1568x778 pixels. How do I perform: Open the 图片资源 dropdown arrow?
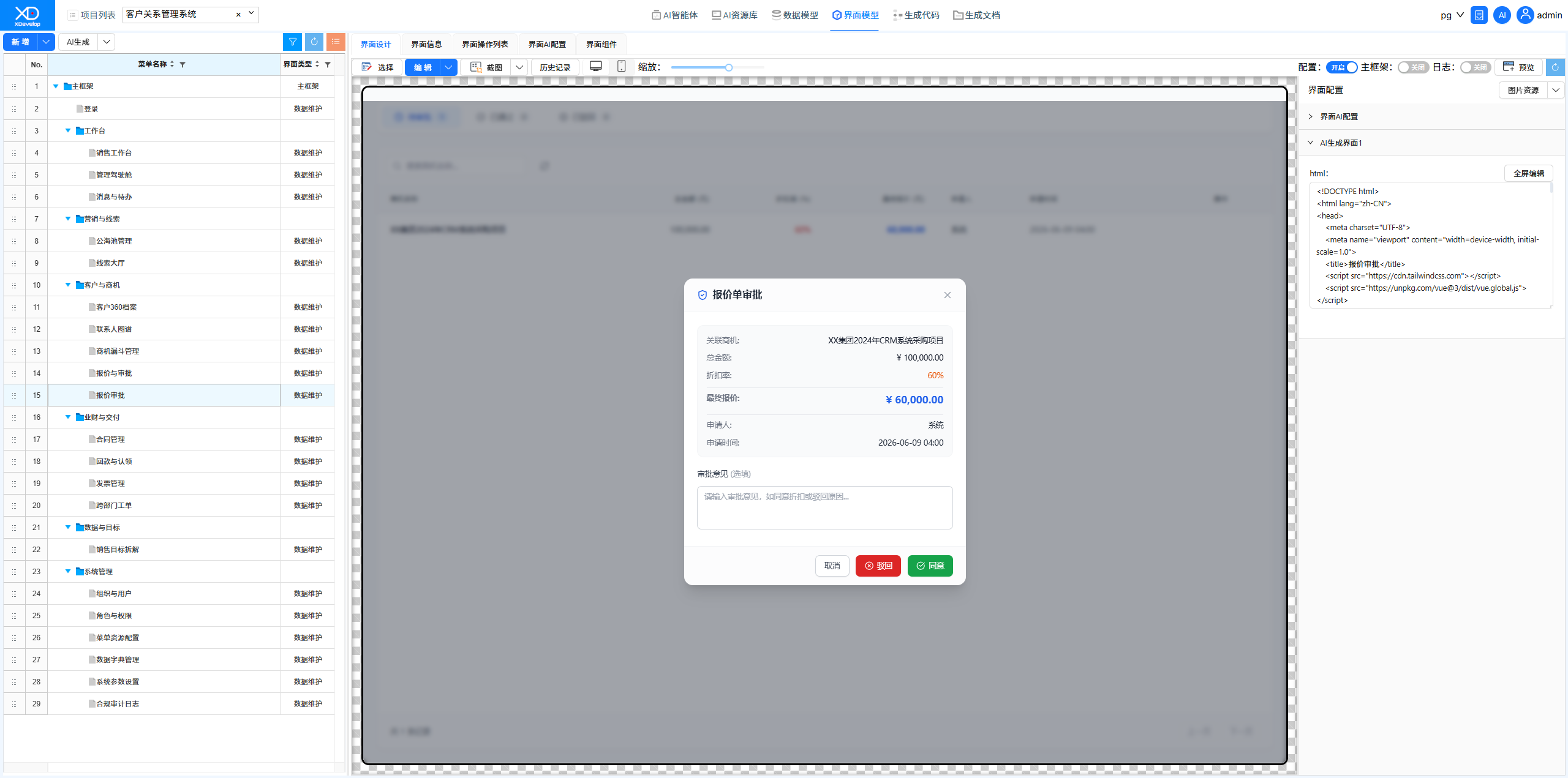coord(1556,90)
